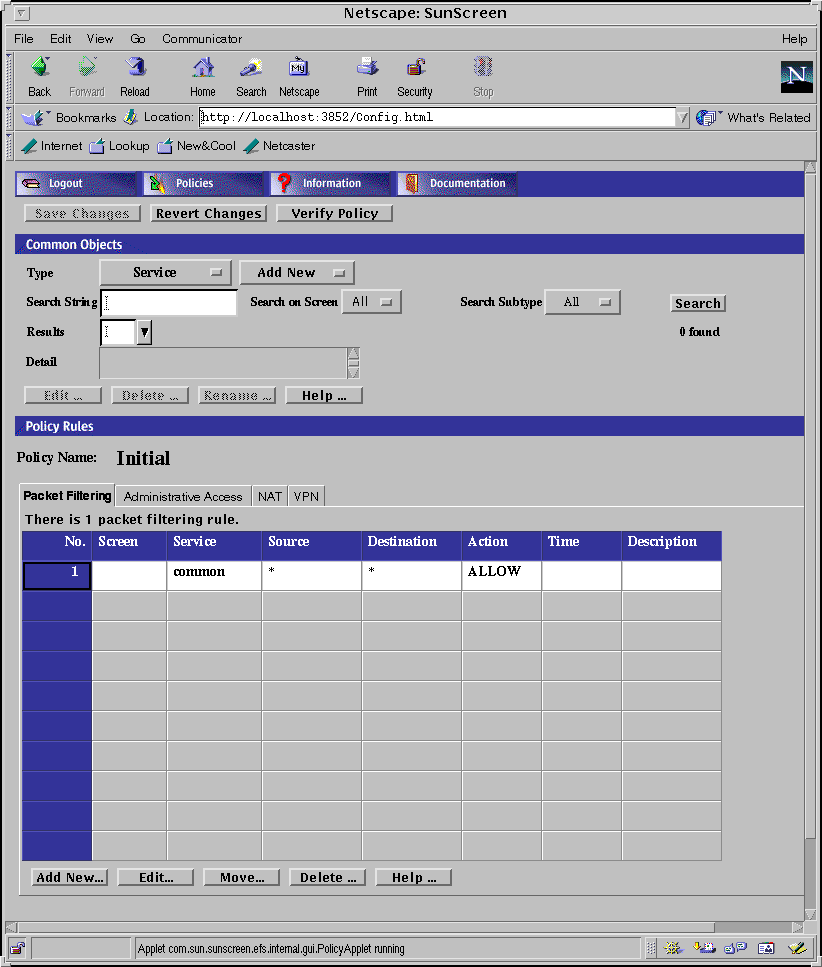Open the Netcaster toolbar link

click(279, 146)
